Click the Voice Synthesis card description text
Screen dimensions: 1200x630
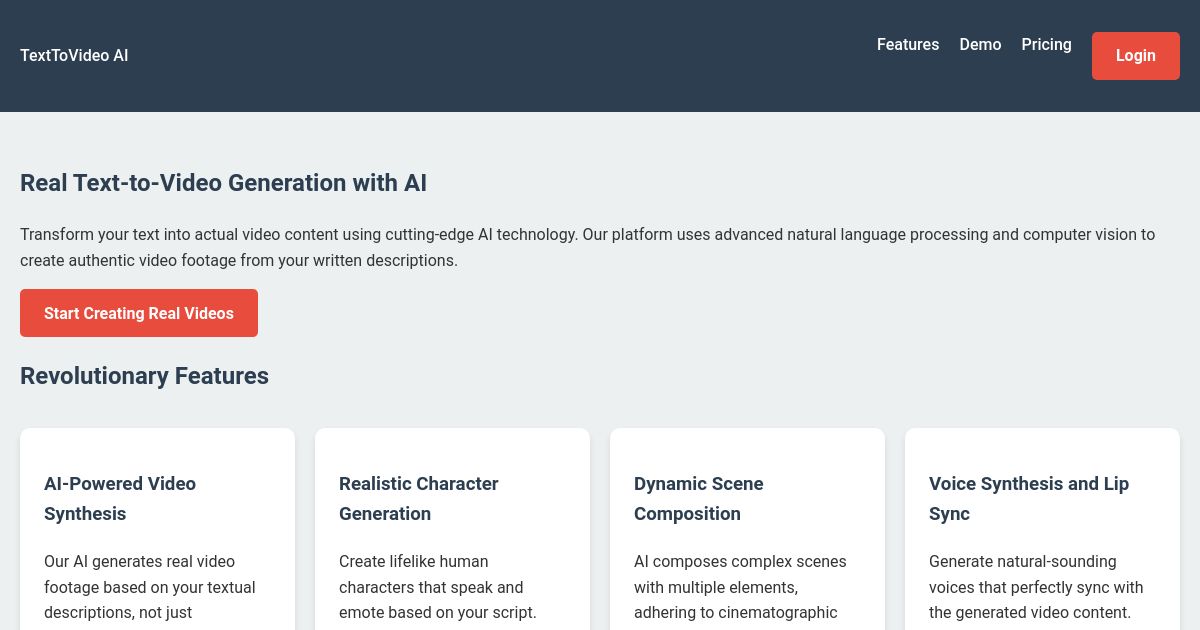click(x=1036, y=587)
